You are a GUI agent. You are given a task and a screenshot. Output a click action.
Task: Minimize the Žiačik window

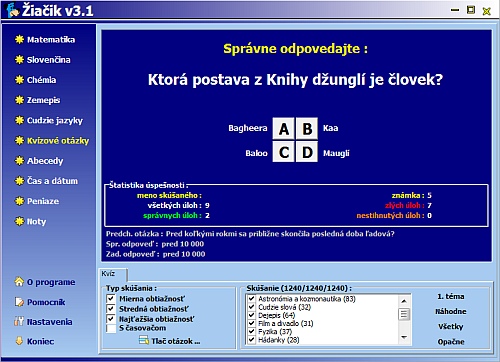tap(455, 10)
